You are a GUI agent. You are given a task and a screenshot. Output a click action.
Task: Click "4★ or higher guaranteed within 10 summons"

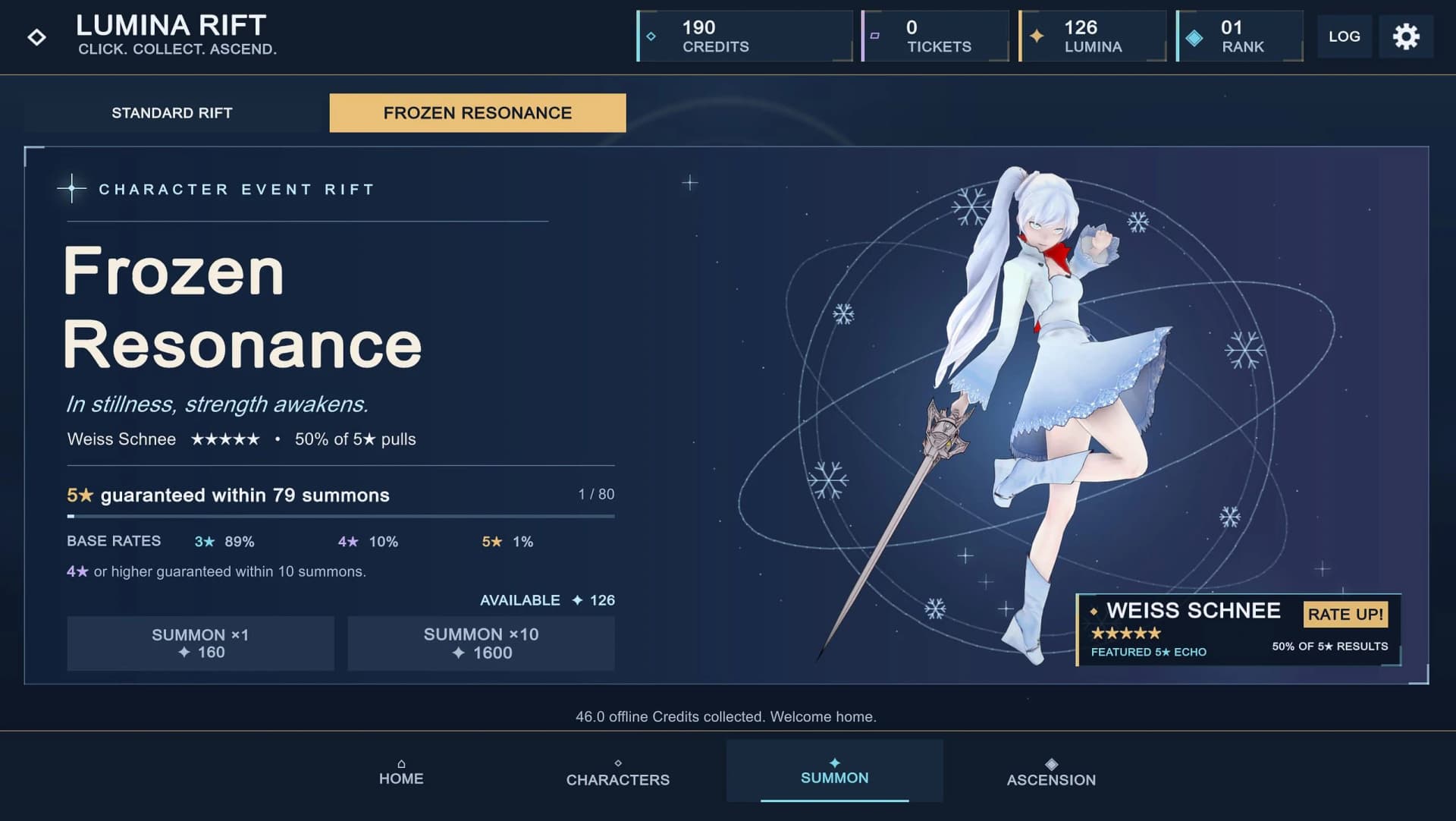(x=216, y=571)
